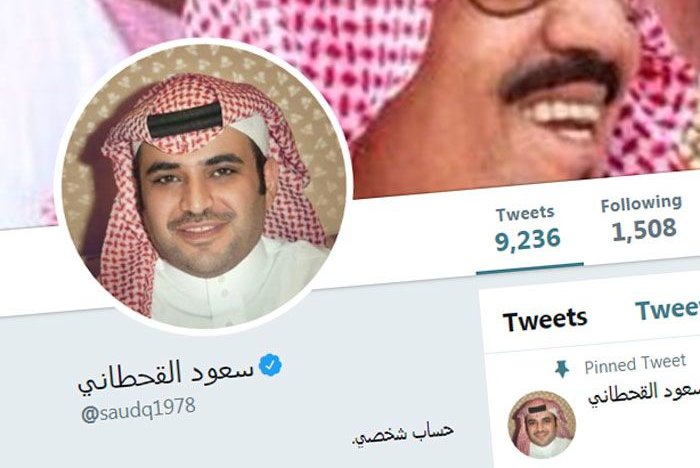Switch to the bold Tweets timeline tab

545,320
